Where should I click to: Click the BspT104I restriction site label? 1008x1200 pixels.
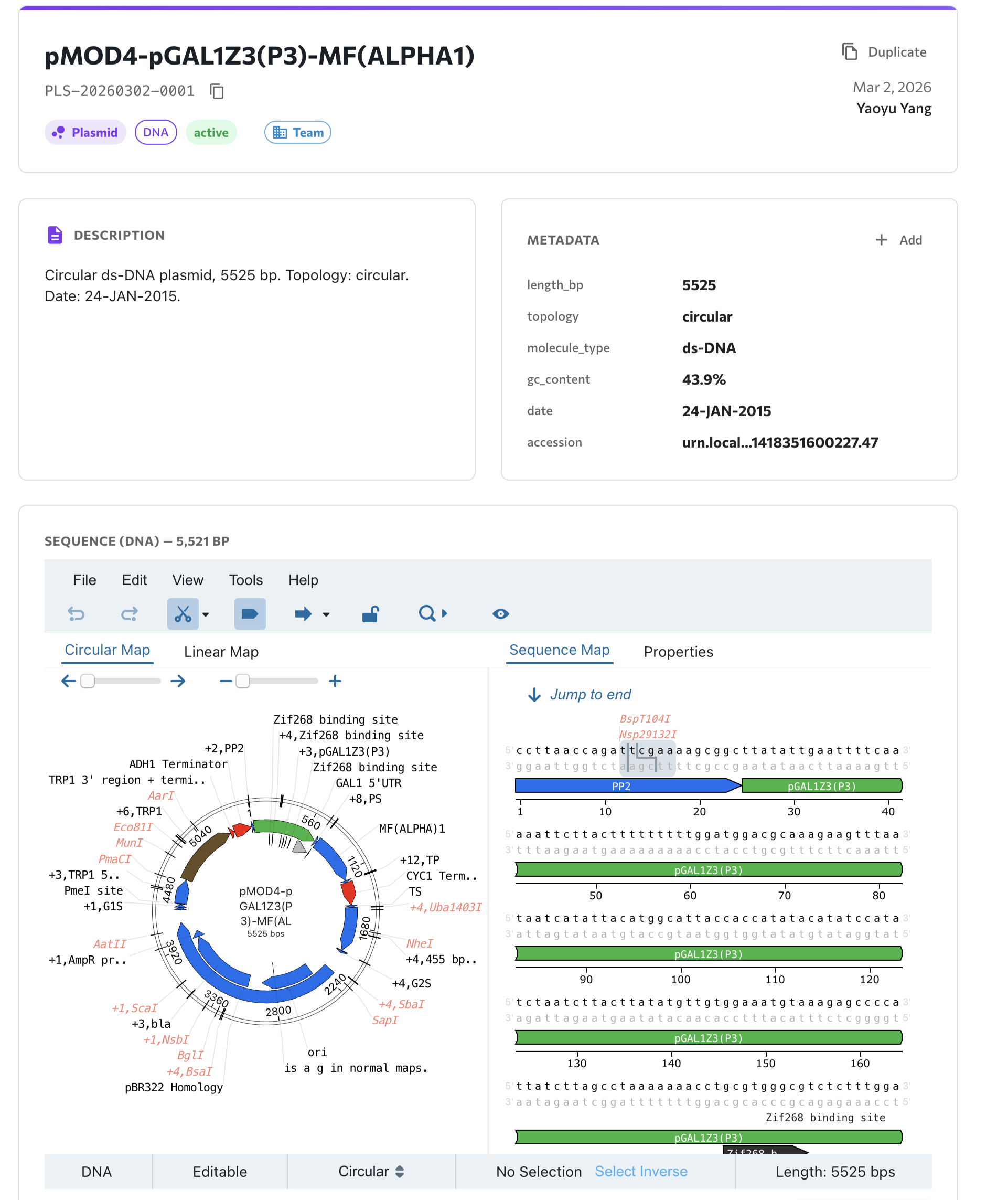[x=645, y=719]
